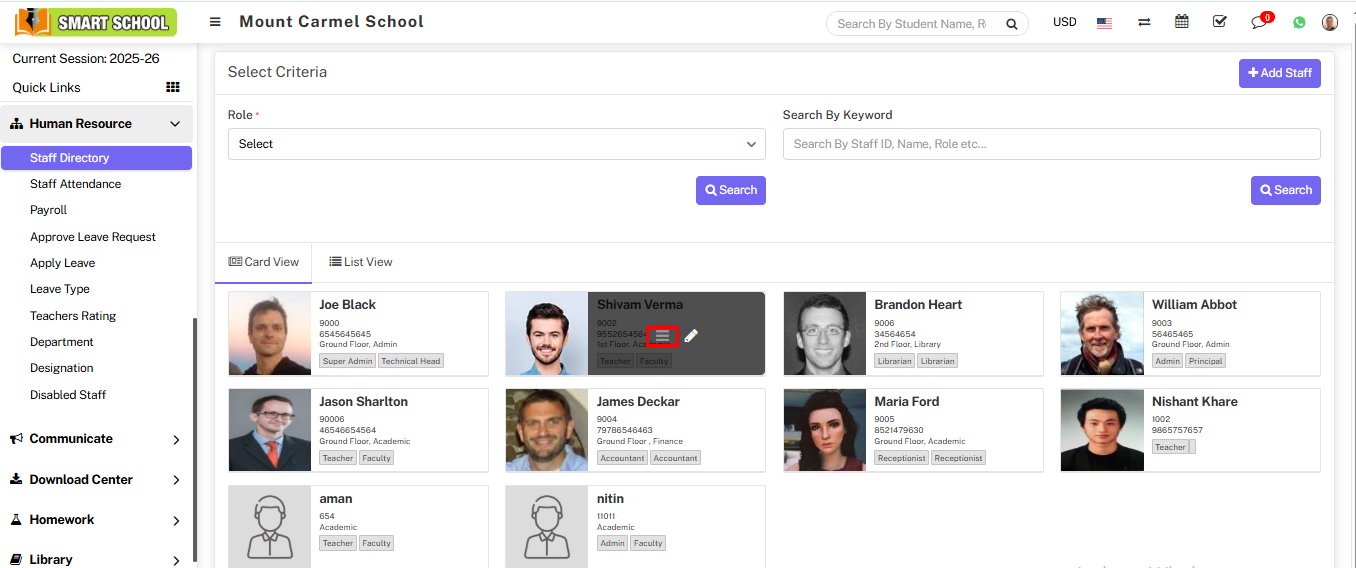Viewport: 1356px width, 568px height.
Task: Open the calendar icon in header
Action: (x=1182, y=22)
